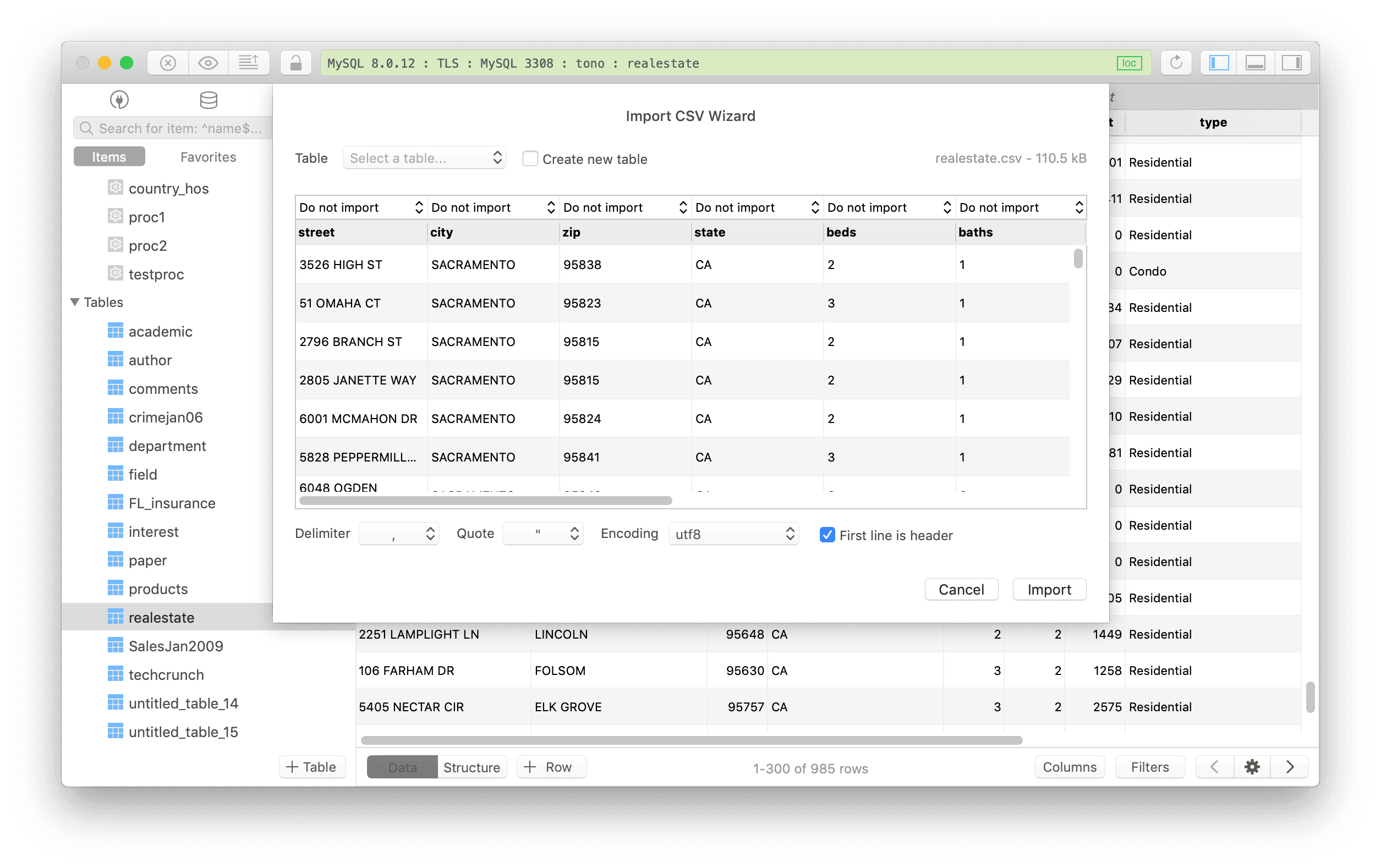Open the city column mapping dropdown

tap(493, 207)
